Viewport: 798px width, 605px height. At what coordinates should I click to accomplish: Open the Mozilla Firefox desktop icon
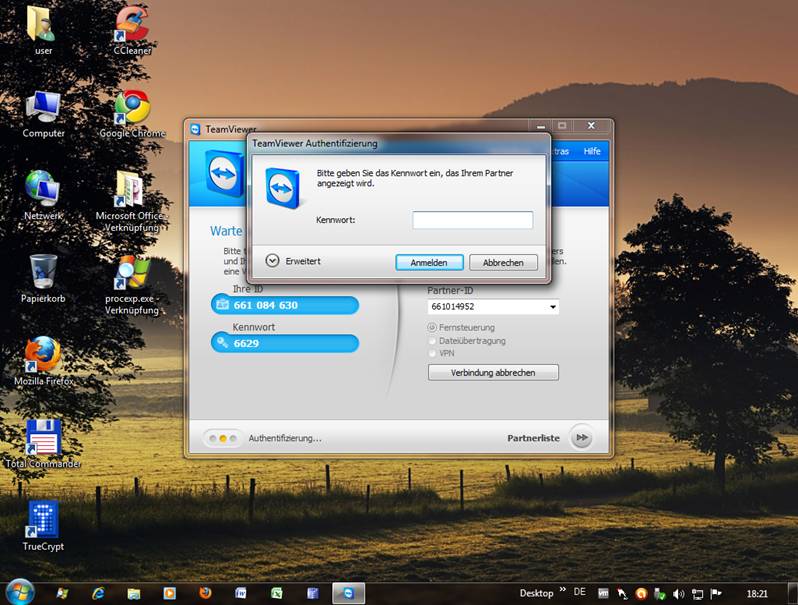[x=43, y=355]
